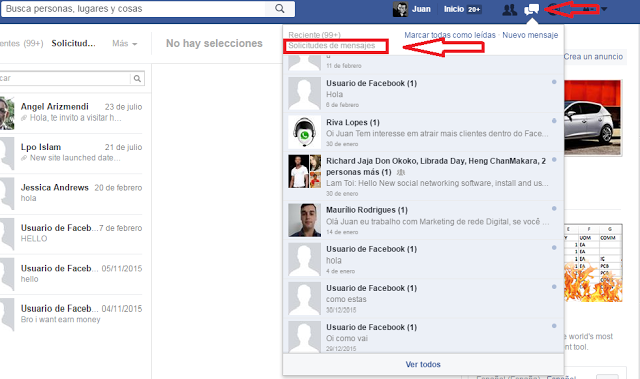This screenshot has height=379, width=640.
Task: Click Nuevo mensaje link
Action: tap(530, 35)
